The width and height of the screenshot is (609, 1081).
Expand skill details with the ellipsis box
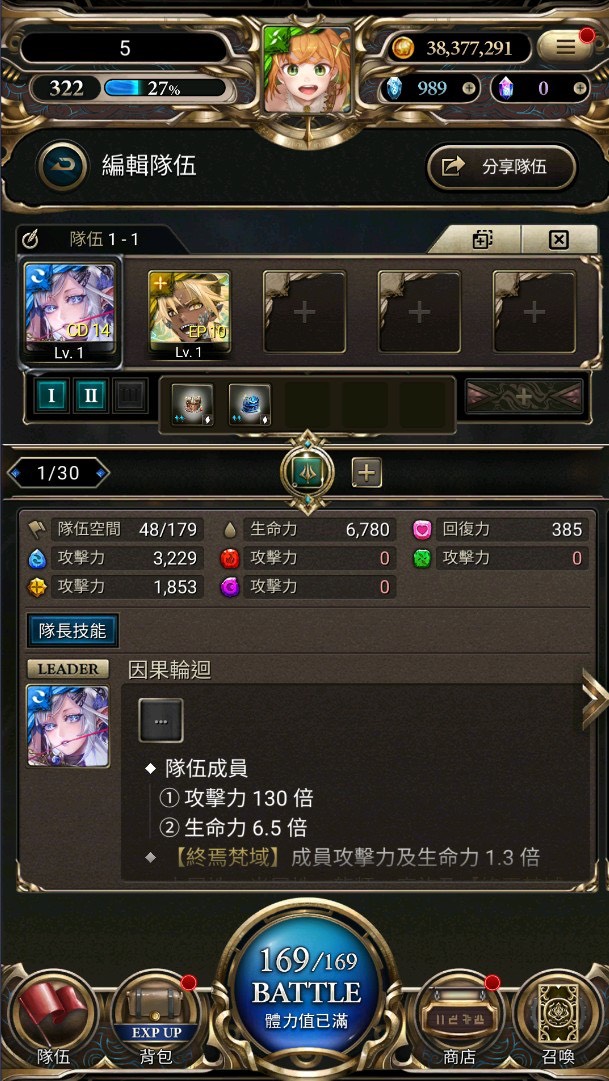coord(161,720)
